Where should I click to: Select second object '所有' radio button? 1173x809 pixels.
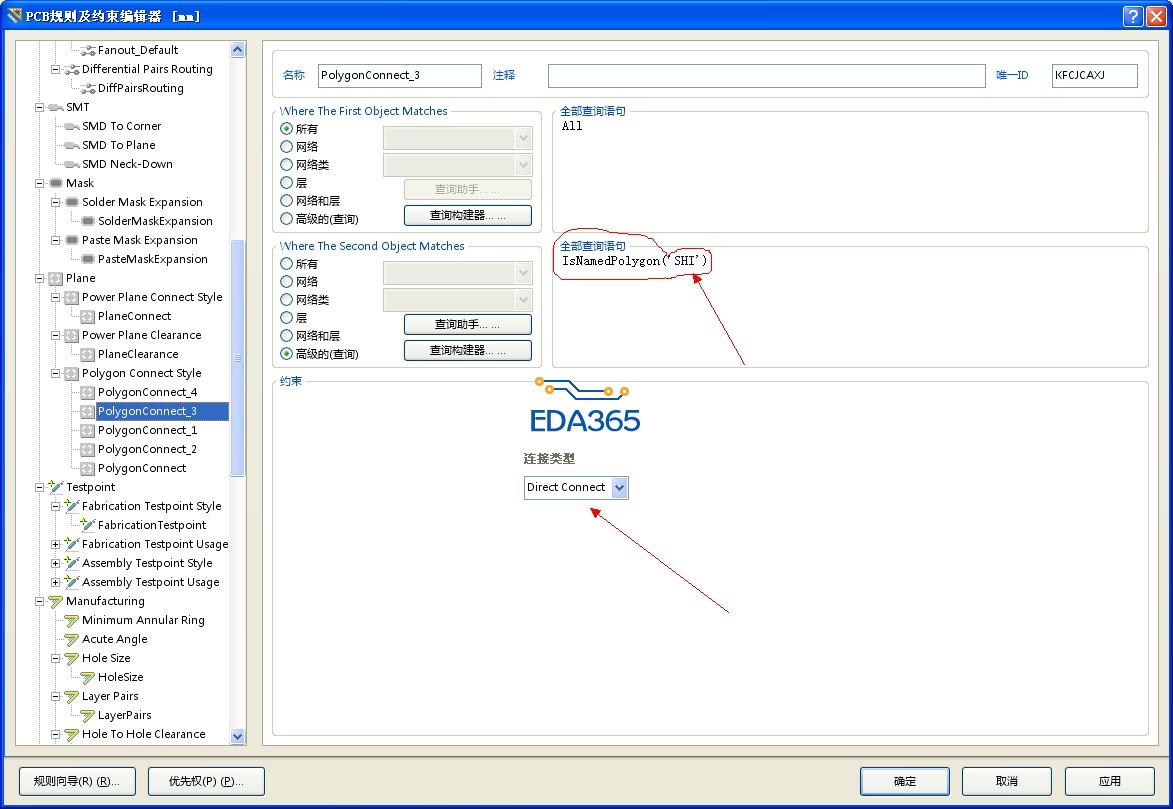[x=287, y=263]
